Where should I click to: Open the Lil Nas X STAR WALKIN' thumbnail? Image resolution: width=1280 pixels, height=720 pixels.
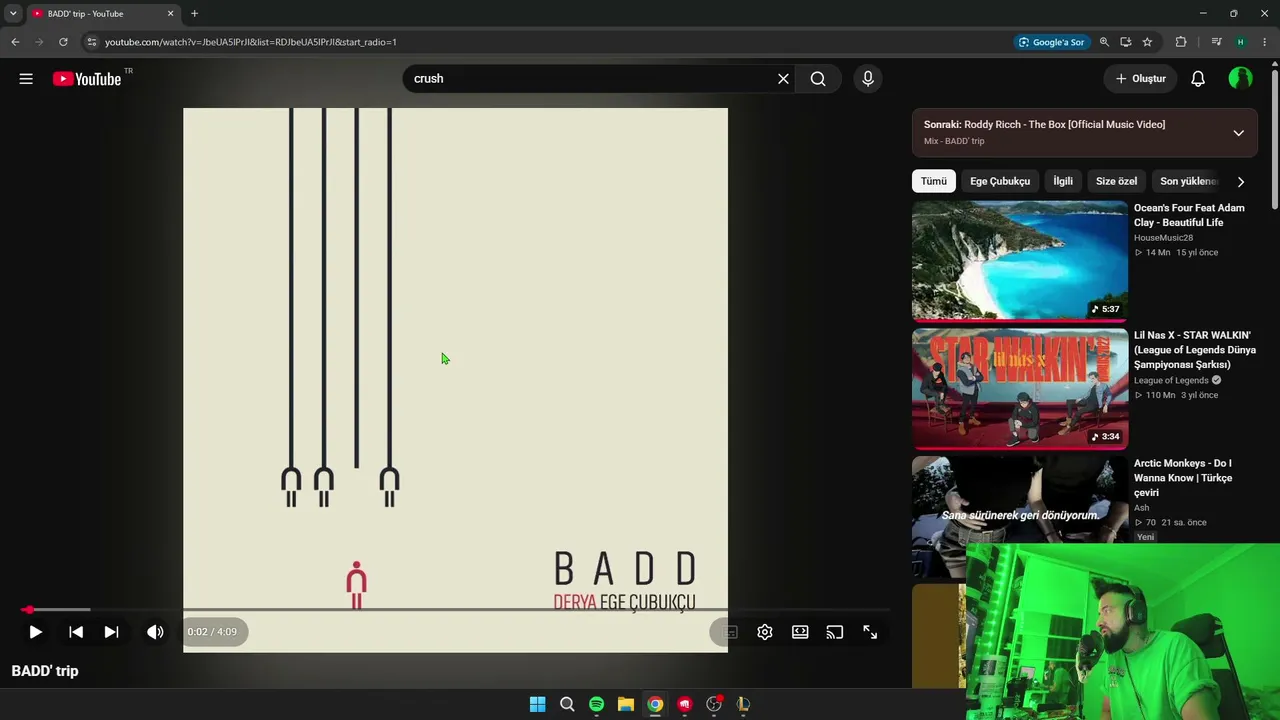1020,389
